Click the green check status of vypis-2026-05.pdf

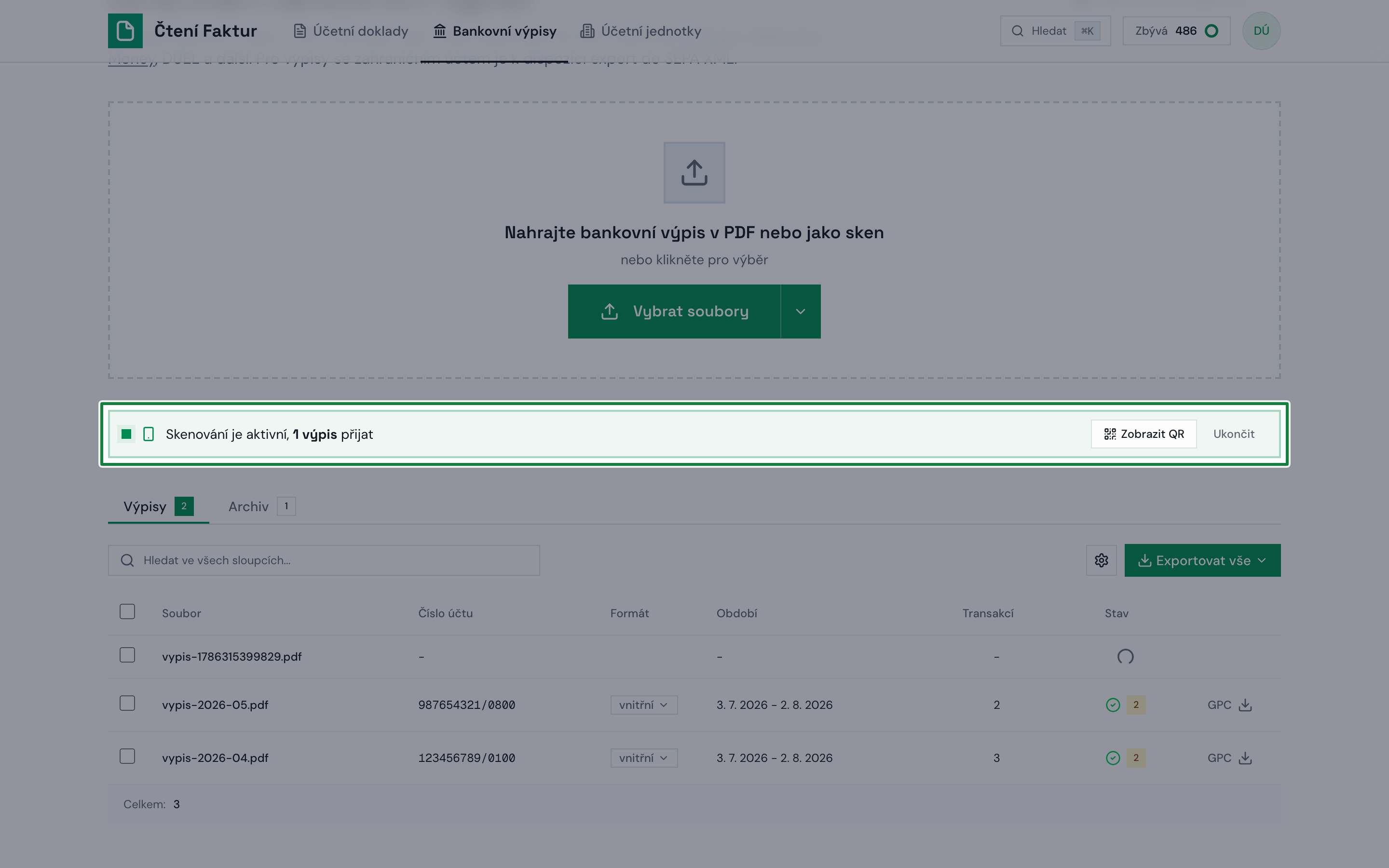coord(1113,705)
